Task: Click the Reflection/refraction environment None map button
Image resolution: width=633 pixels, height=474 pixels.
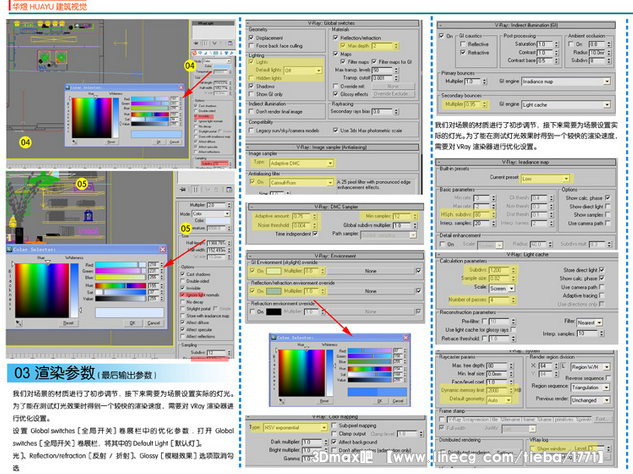Action: click(x=370, y=291)
